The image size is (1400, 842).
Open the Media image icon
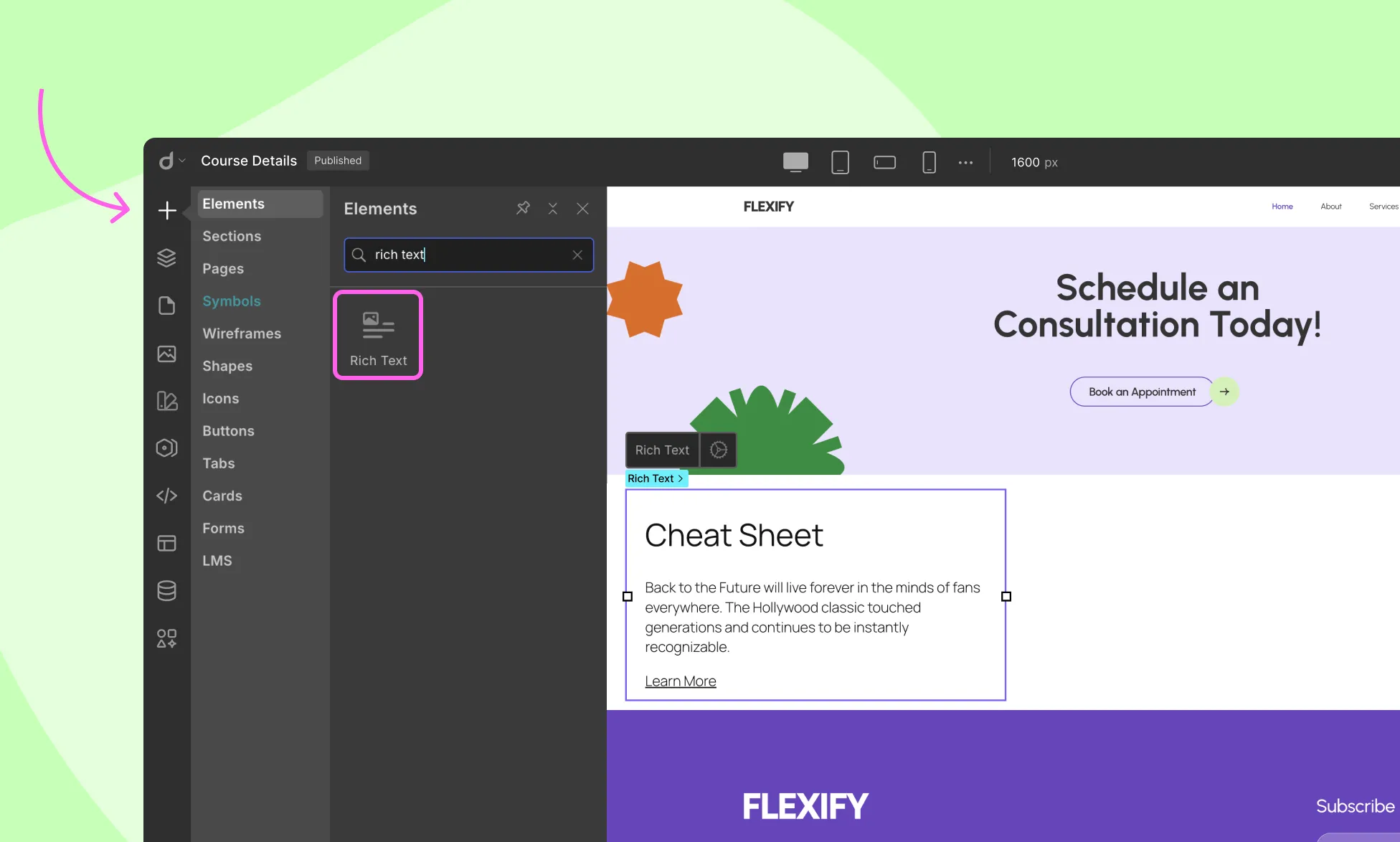[x=166, y=354]
